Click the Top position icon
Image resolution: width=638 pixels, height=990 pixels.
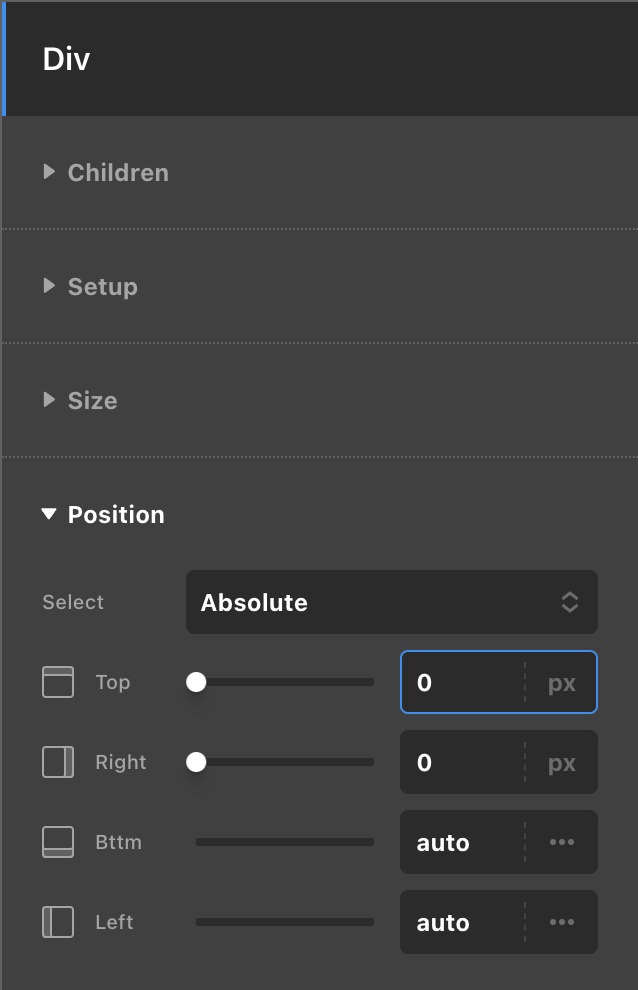click(57, 682)
